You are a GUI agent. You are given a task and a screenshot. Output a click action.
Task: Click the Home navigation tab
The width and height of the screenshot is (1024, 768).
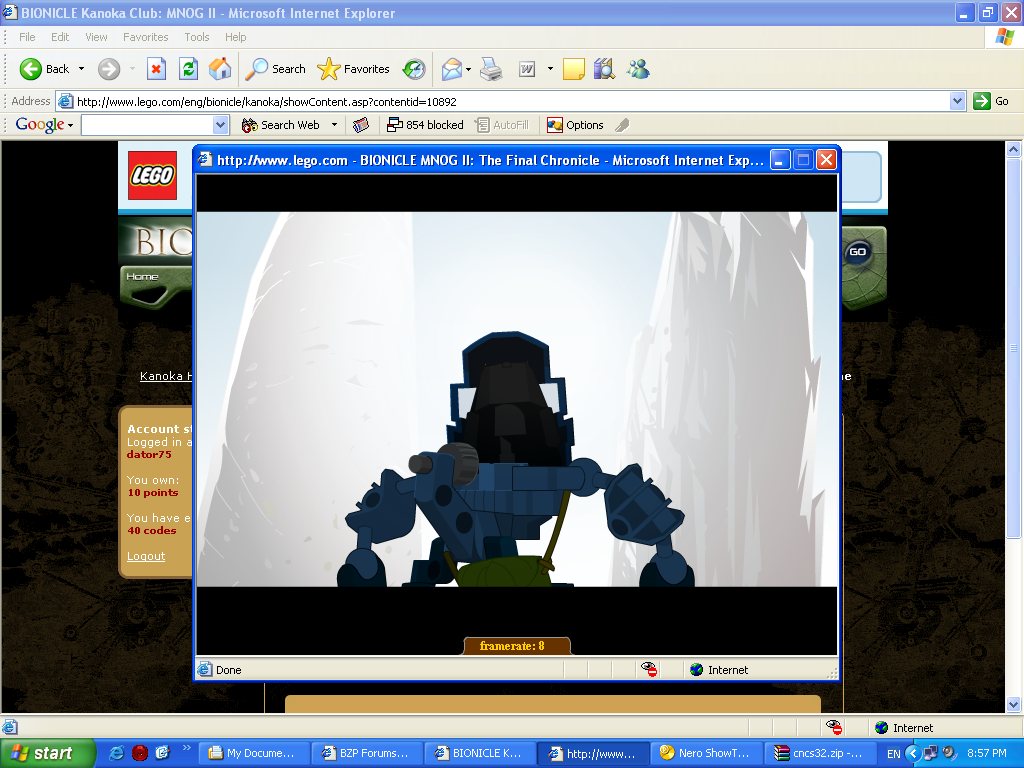point(142,277)
